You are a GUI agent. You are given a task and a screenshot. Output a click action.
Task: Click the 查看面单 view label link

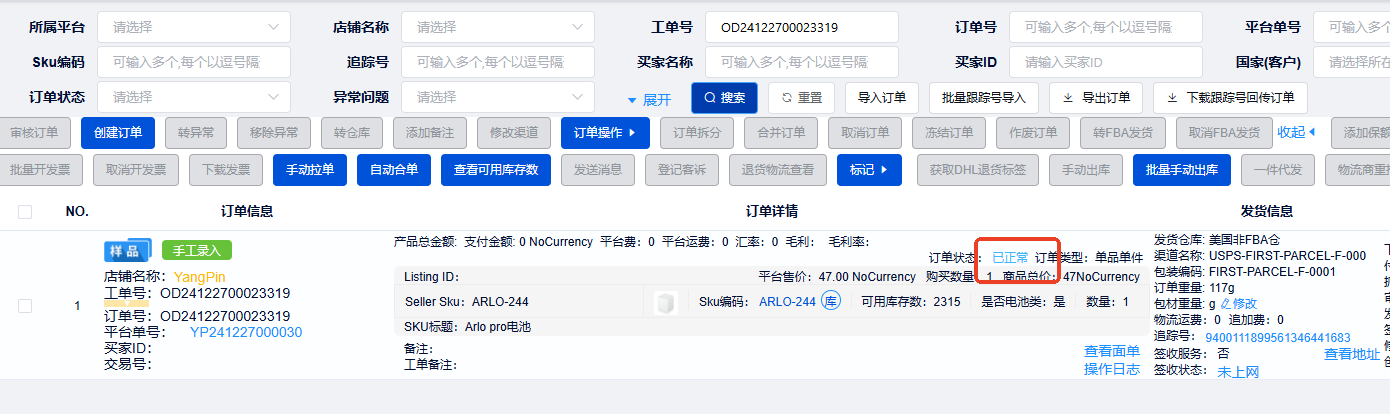coord(1112,351)
